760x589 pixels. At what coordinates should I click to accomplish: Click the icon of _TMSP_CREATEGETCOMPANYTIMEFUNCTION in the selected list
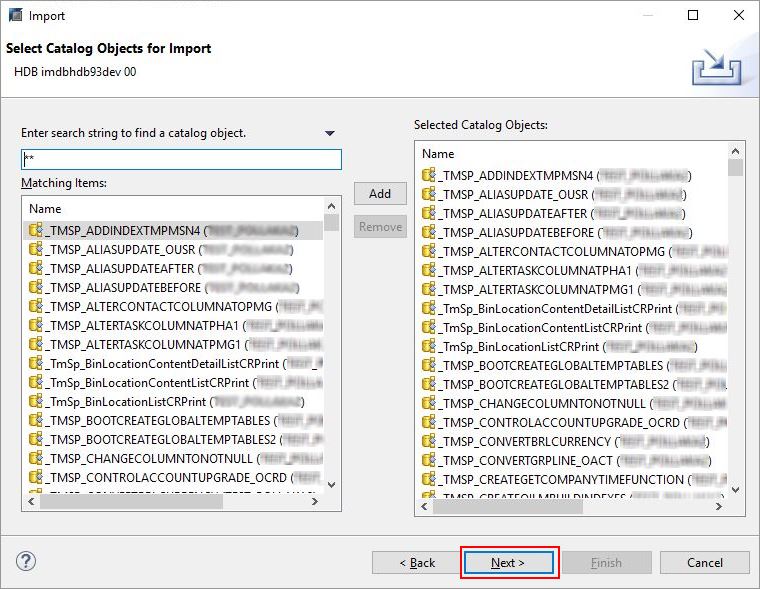point(429,480)
